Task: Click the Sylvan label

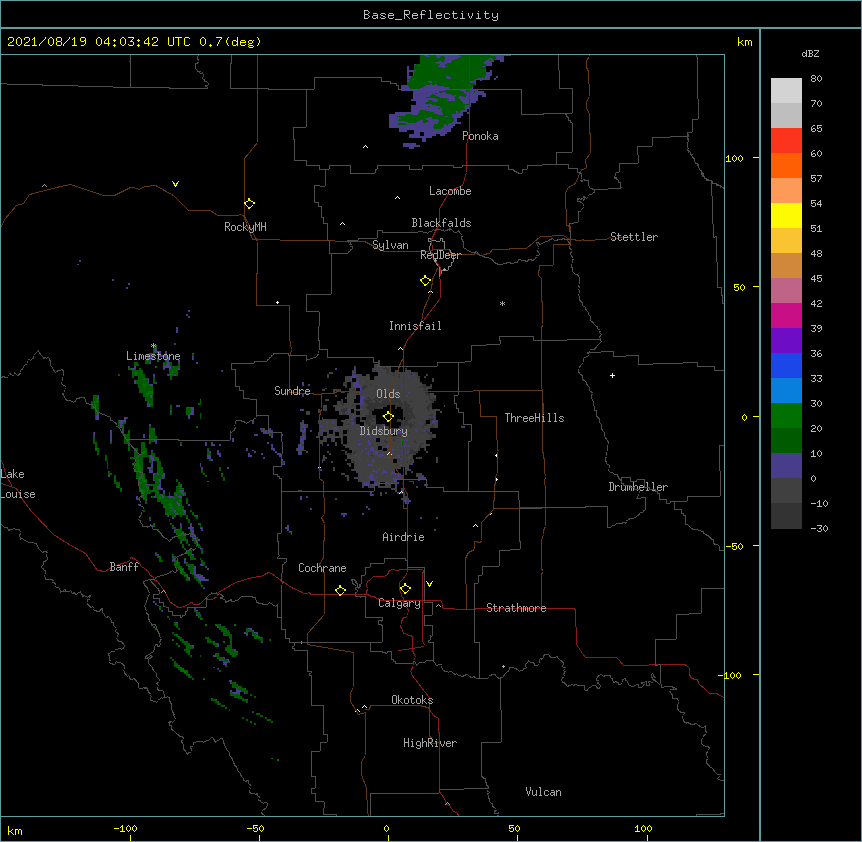Action: tap(390, 245)
